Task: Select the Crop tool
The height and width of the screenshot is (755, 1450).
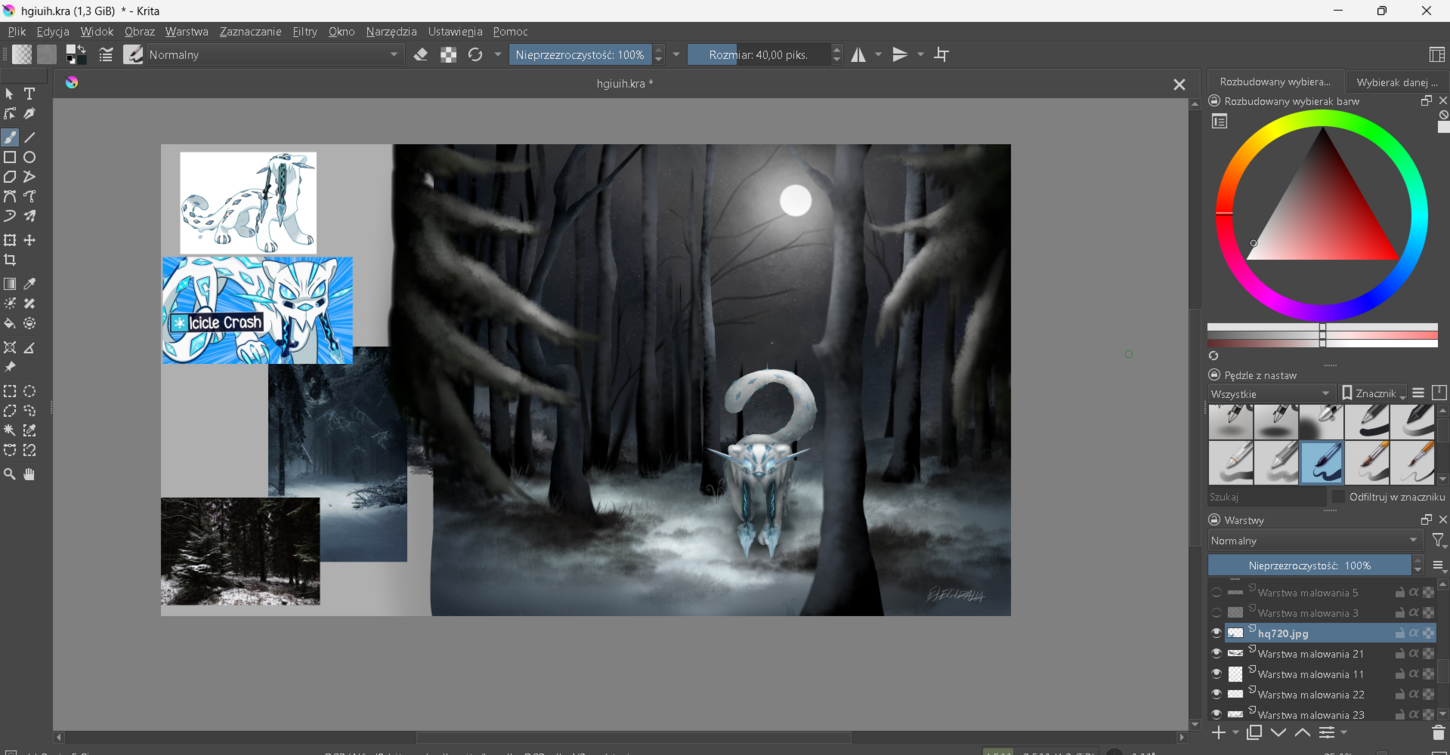Action: tap(10, 260)
